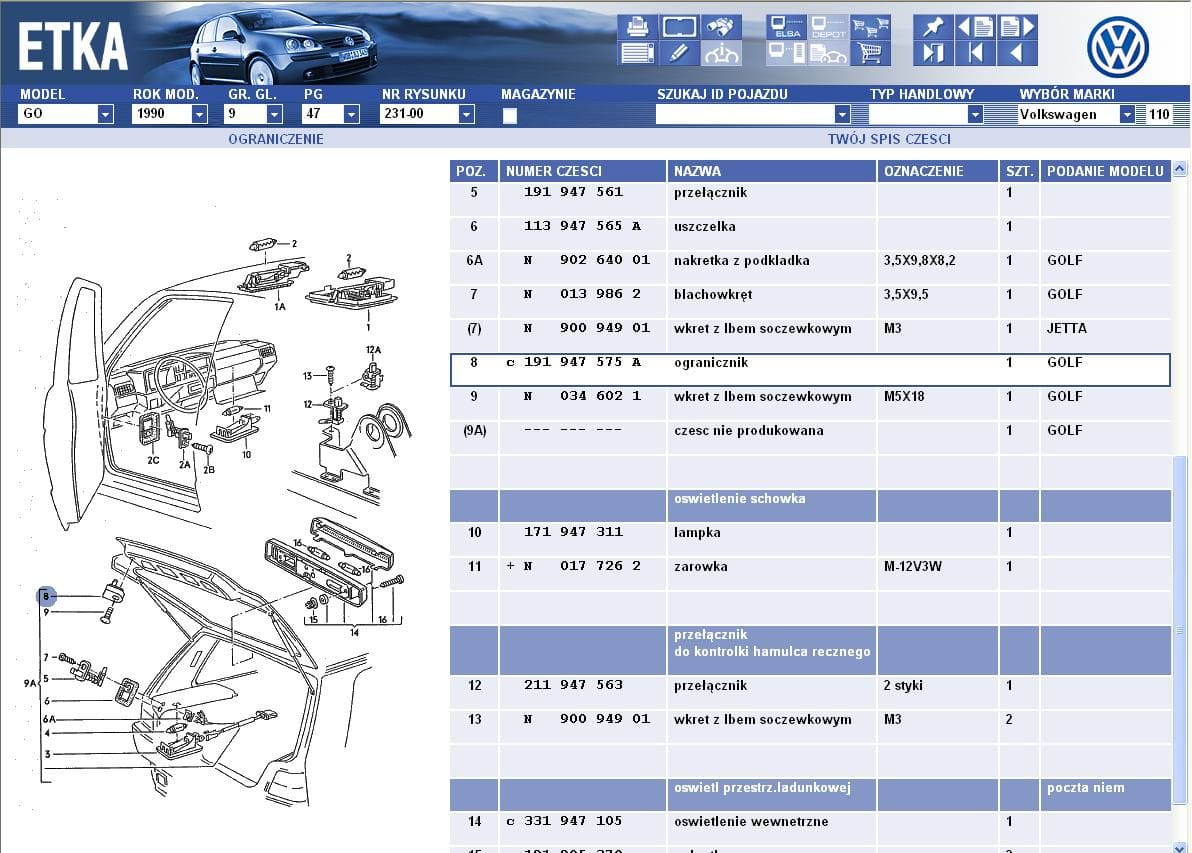This screenshot has height=853, width=1192.
Task: Go to next page document icon
Action: coord(1016,27)
